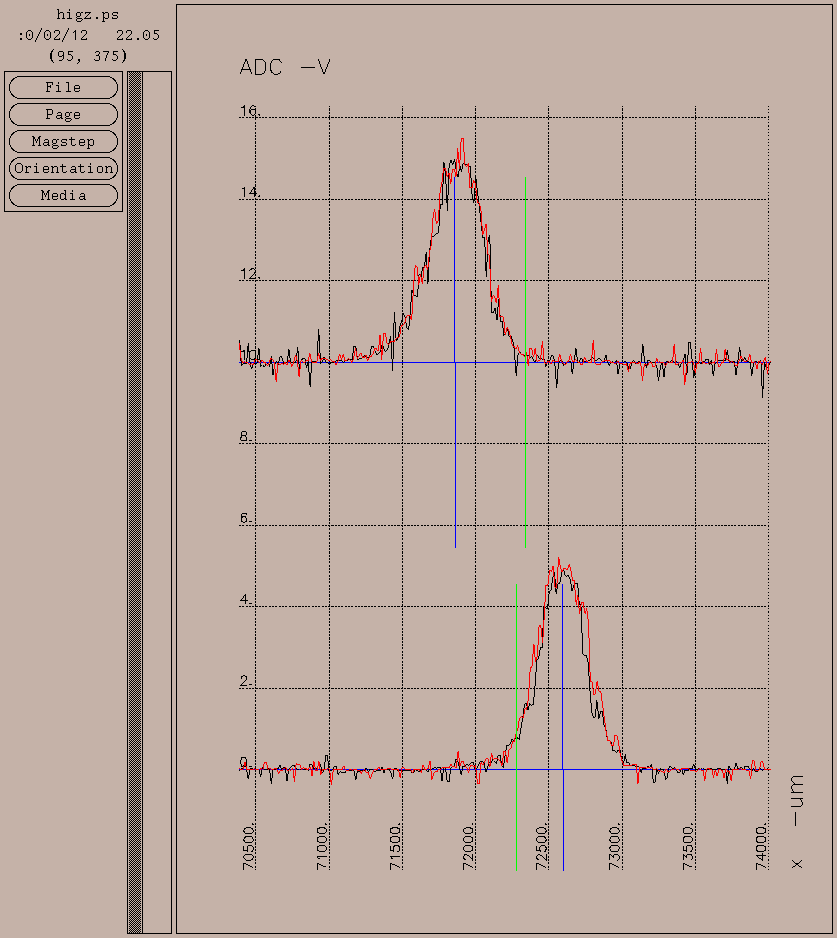This screenshot has width=837, height=938.
Task: Click the 16 y-axis tick label
Action: click(248, 111)
